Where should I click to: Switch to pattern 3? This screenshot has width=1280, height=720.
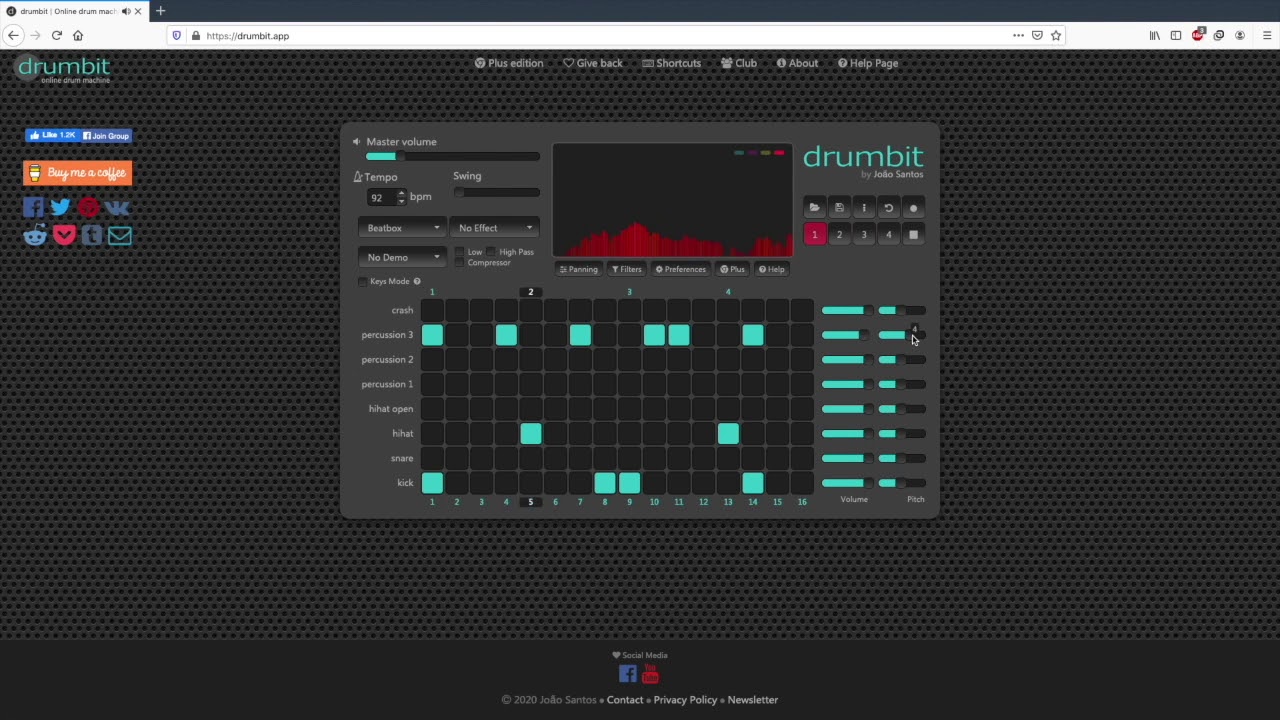[864, 235]
